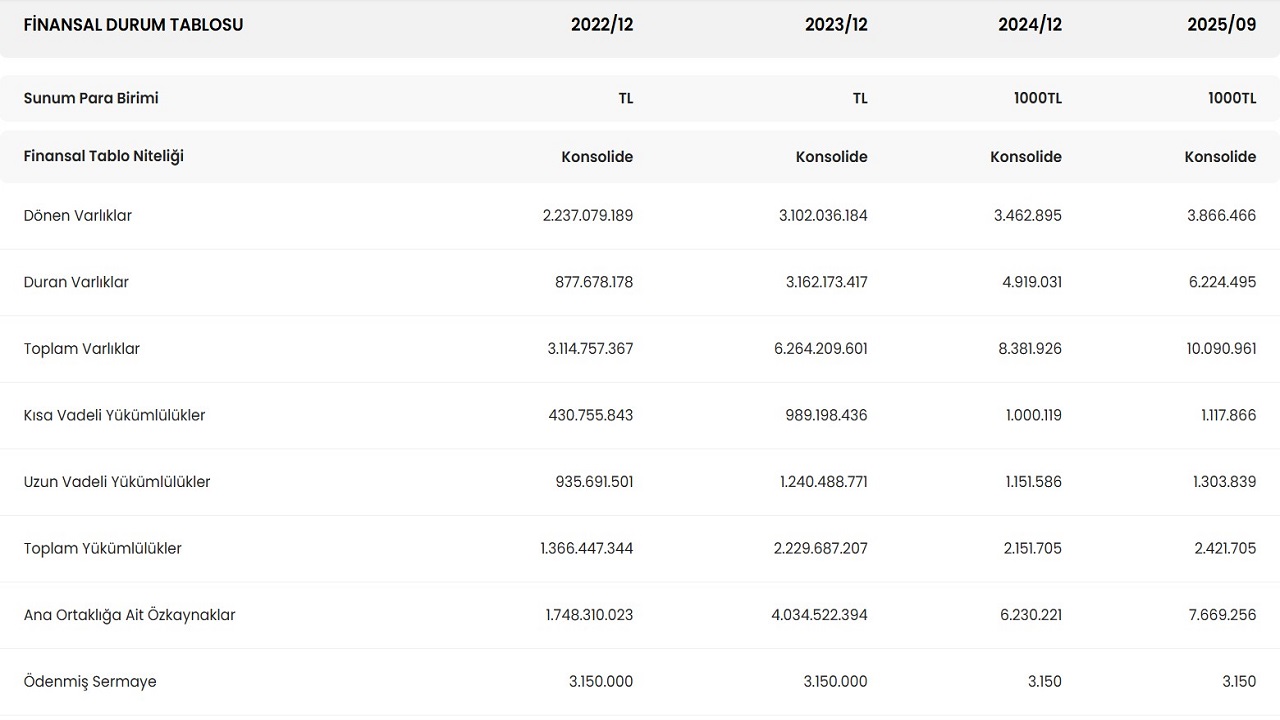Select the 2025/09 period header

[x=1221, y=25]
